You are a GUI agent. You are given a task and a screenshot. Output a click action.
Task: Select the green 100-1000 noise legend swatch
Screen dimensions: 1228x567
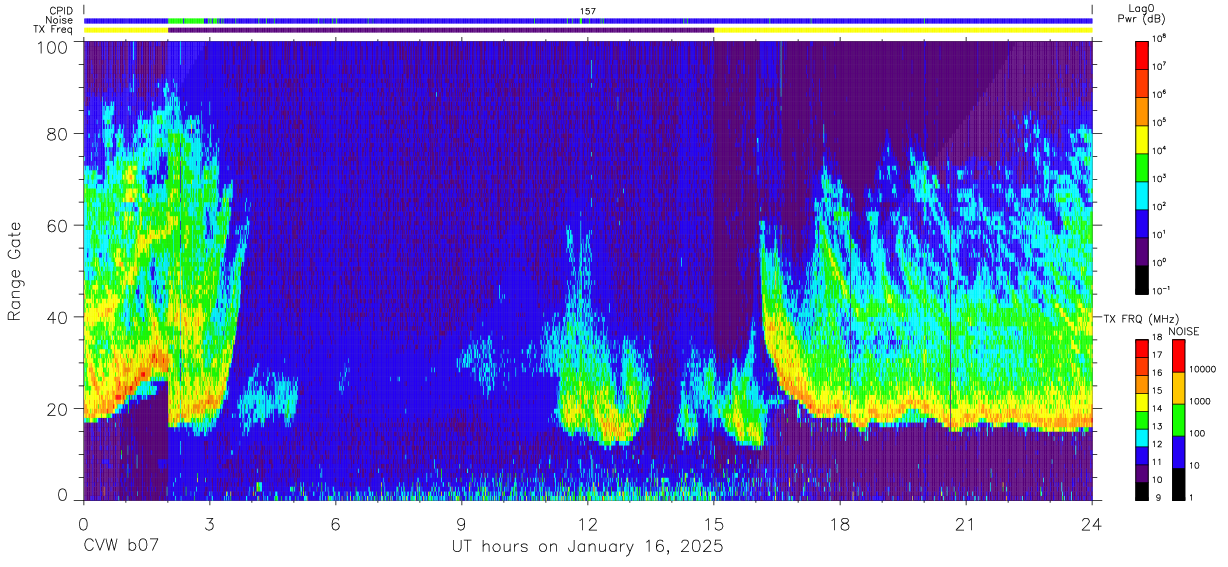[1179, 419]
